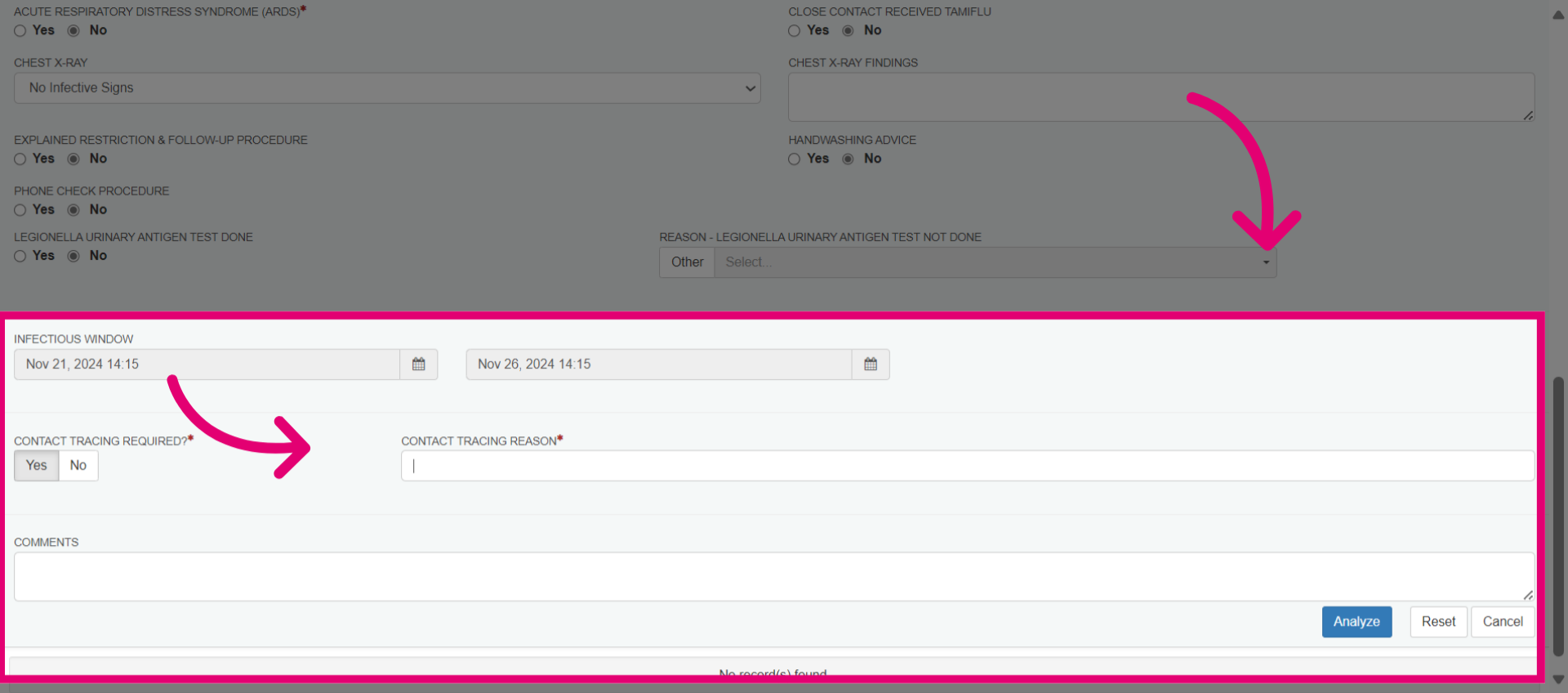1568x693 pixels.
Task: Click the infectious window end date field
Action: pos(659,364)
